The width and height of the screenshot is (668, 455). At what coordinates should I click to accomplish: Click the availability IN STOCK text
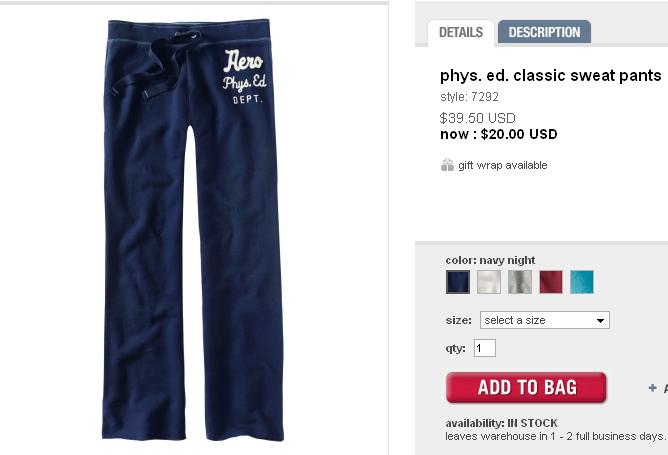coord(501,423)
